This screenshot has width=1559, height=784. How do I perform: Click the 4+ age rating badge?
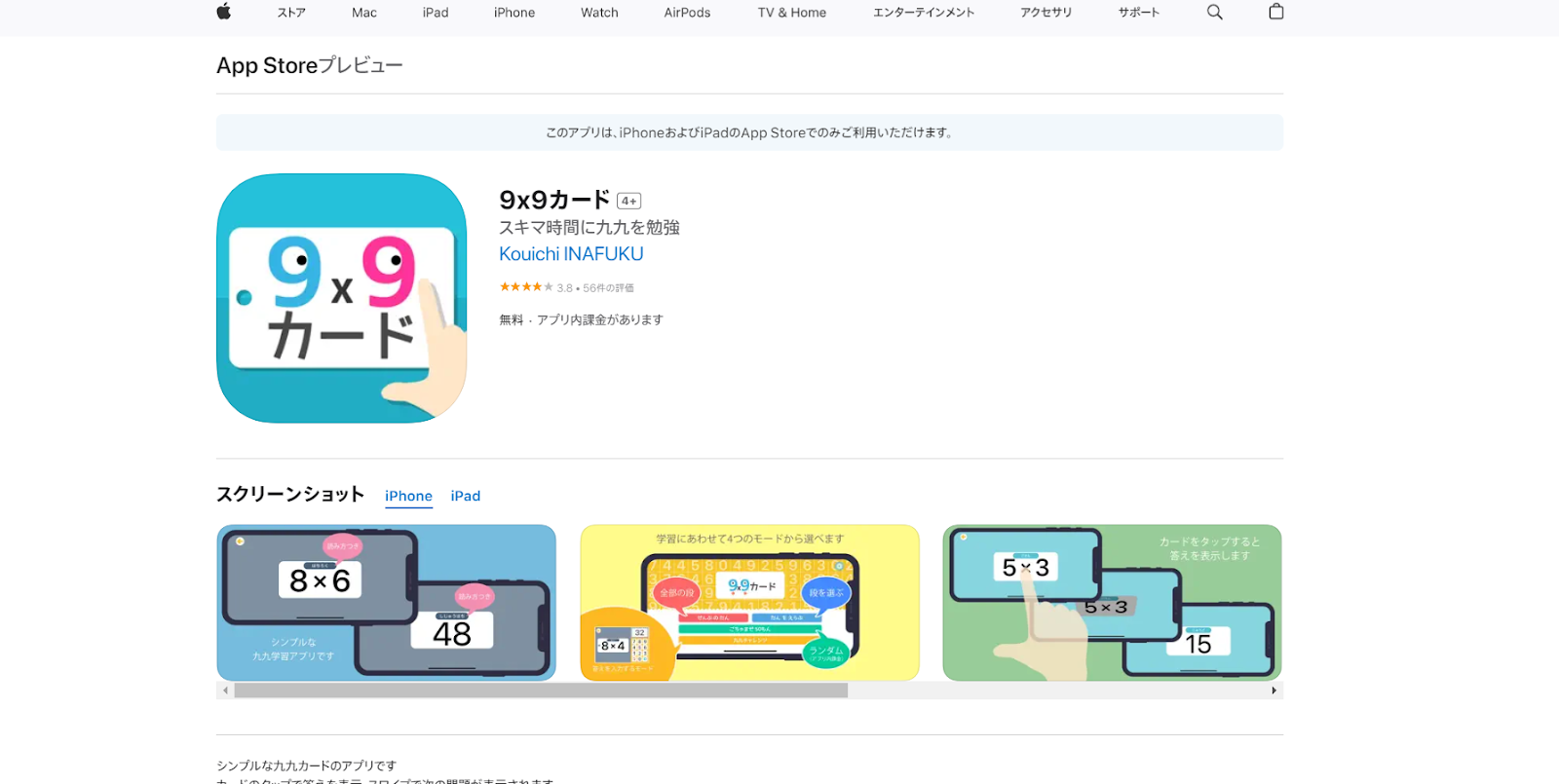(629, 201)
